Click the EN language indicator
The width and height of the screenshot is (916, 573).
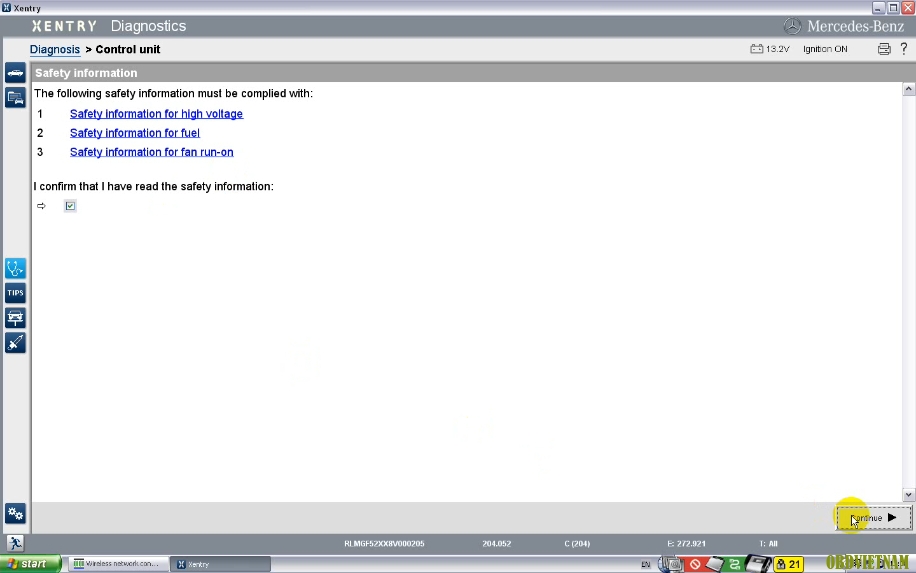[646, 564]
